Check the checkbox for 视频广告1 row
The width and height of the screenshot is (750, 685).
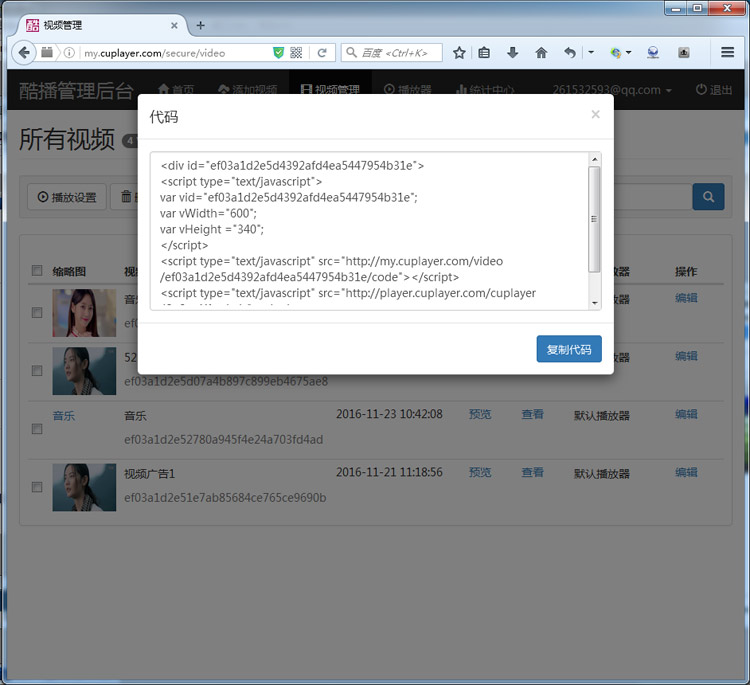[x=37, y=487]
